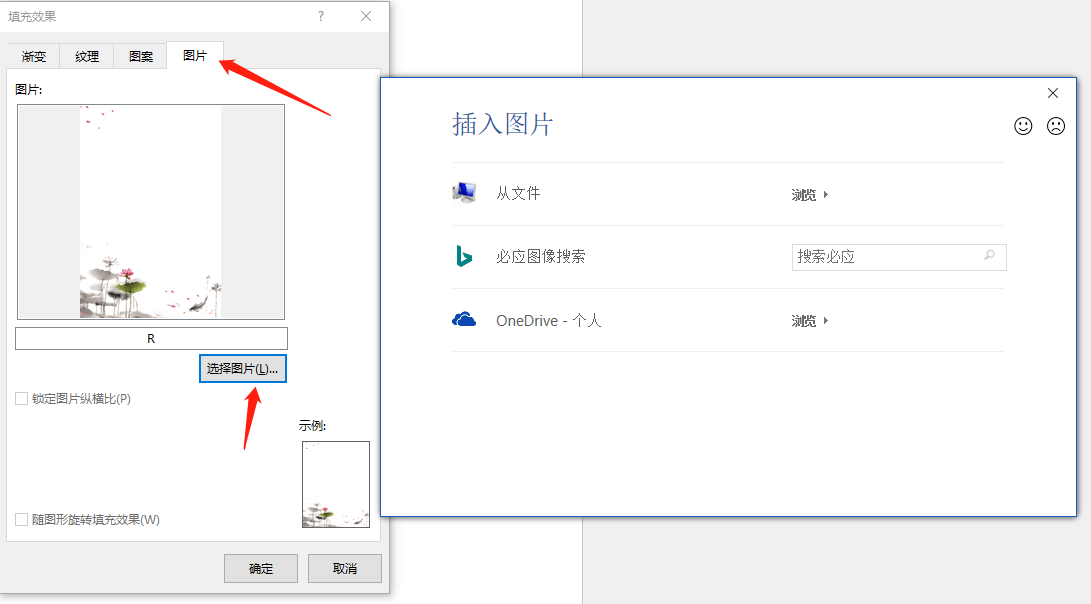Click the 示例 preview thumbnail
Screen dimensions: 1091x604
(335, 484)
